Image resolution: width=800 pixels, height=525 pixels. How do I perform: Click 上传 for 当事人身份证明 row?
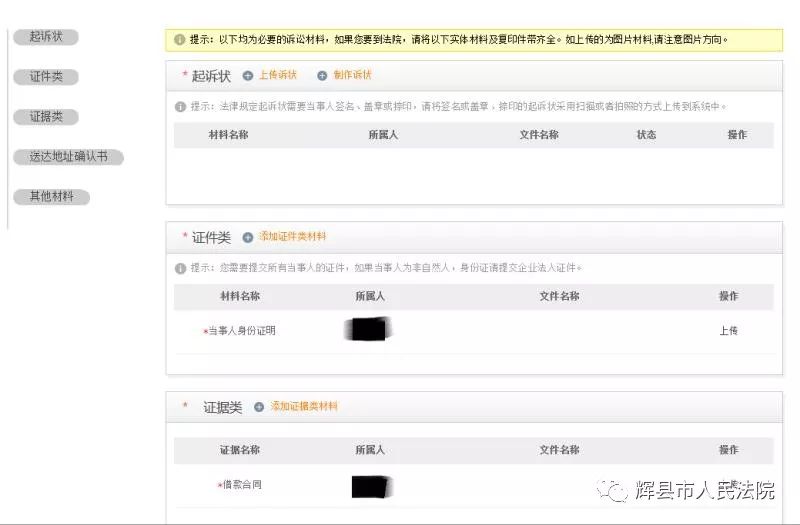(728, 331)
